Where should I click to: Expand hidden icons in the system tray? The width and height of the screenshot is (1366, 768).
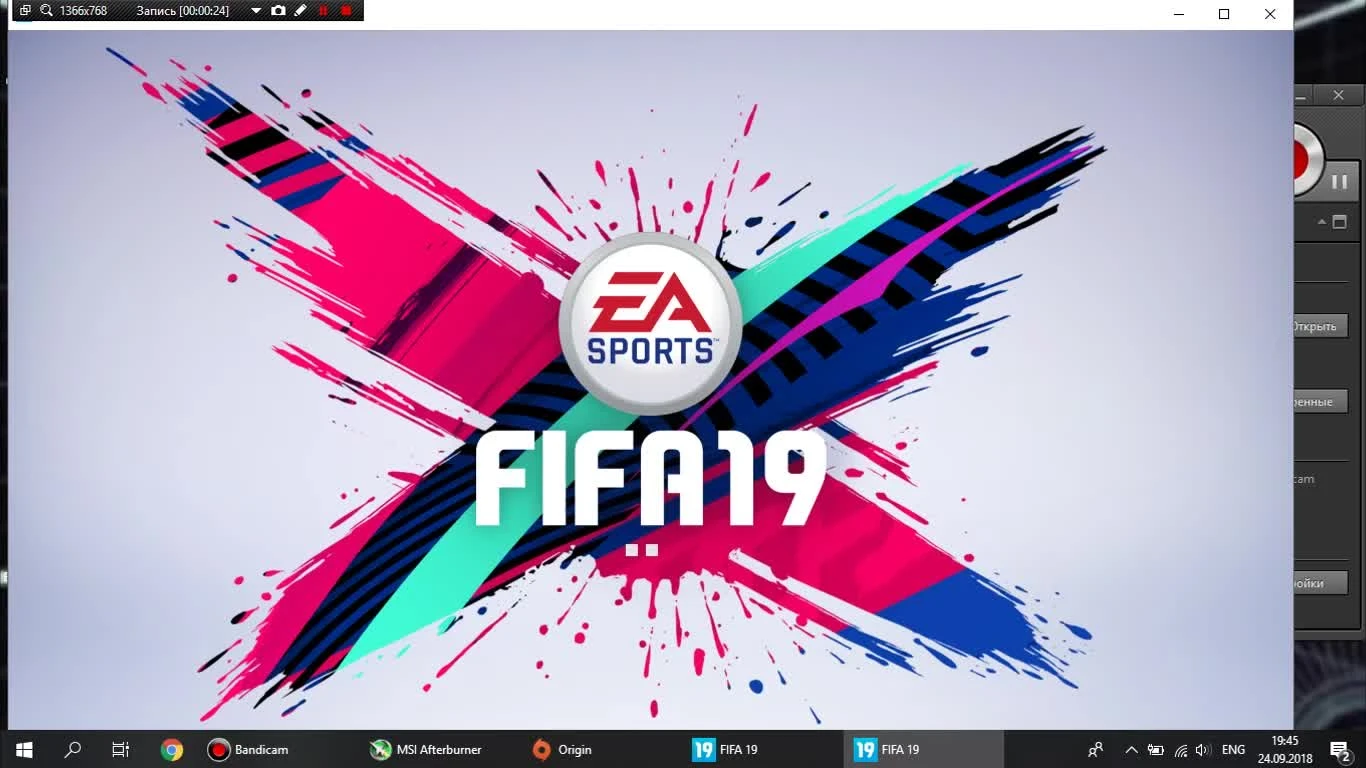tap(1131, 749)
